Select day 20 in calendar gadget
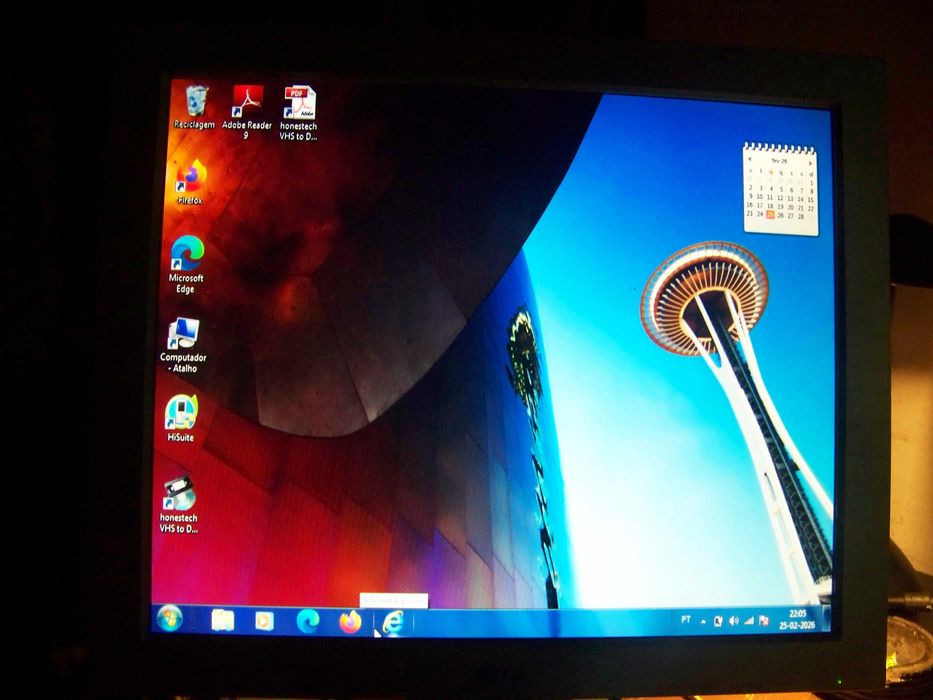933x700 pixels. pyautogui.click(x=790, y=207)
